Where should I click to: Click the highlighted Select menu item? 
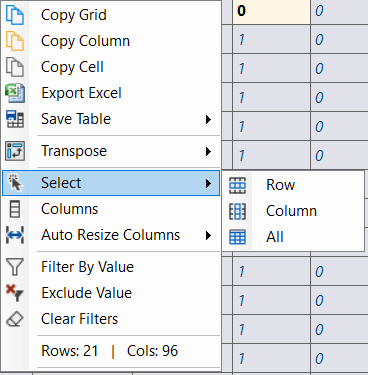pos(111,183)
